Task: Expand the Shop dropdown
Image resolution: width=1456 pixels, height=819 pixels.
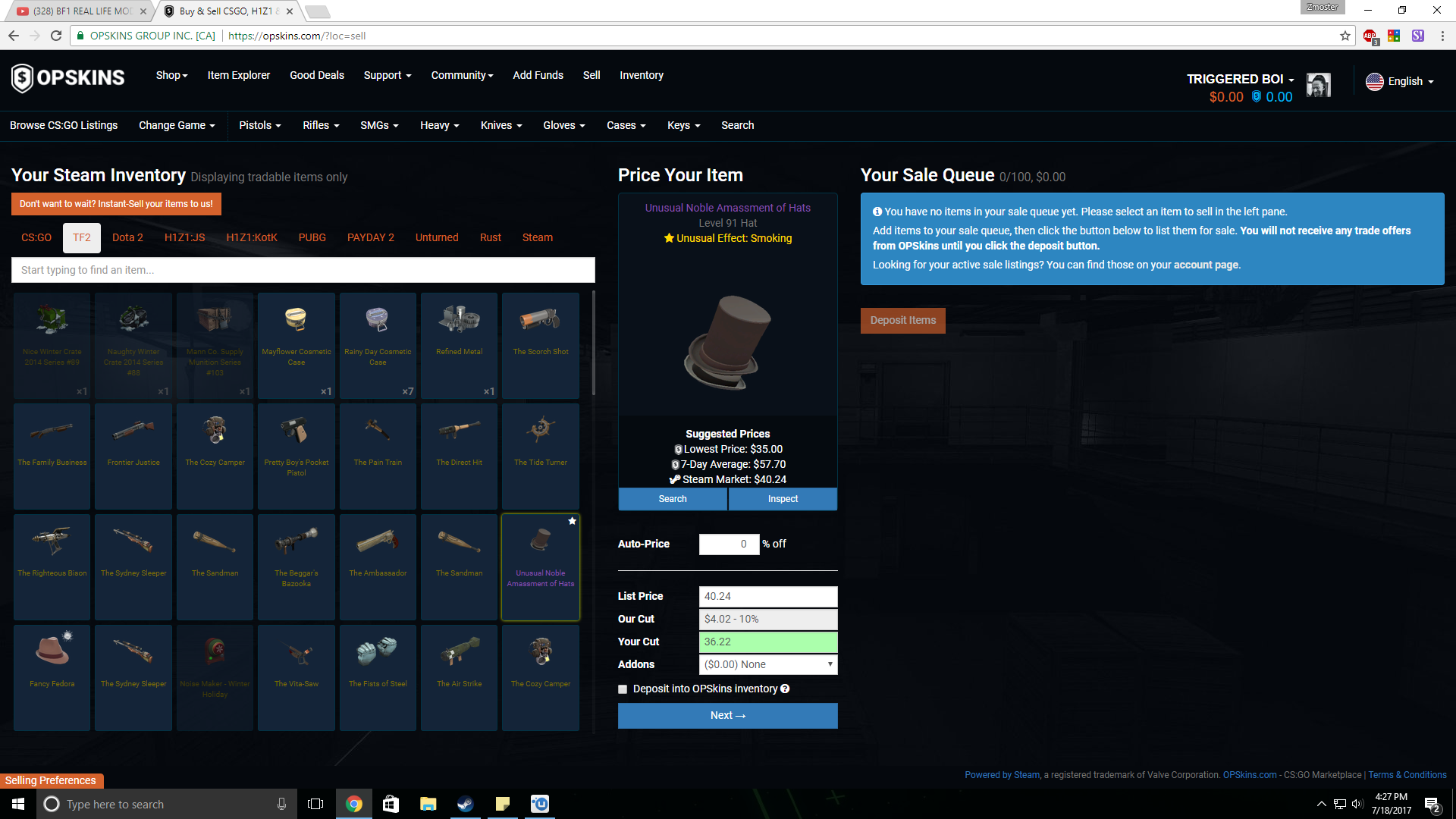Action: tap(171, 75)
